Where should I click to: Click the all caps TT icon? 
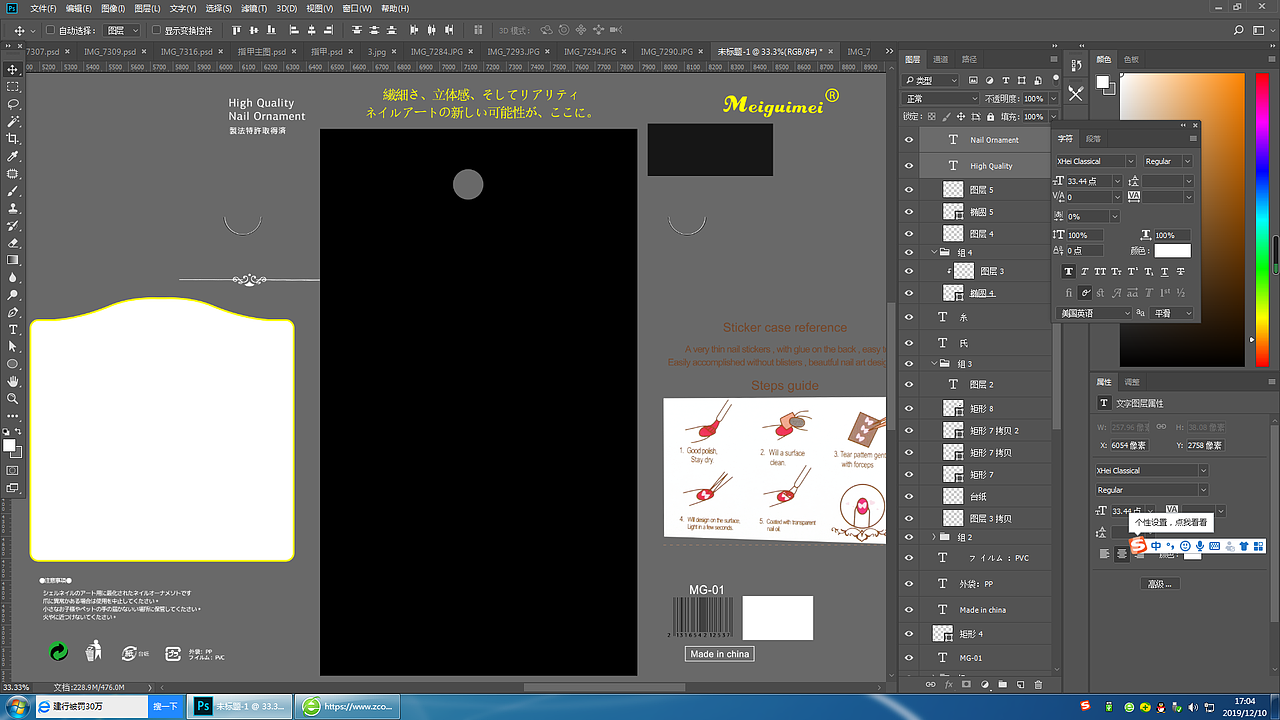point(1101,271)
